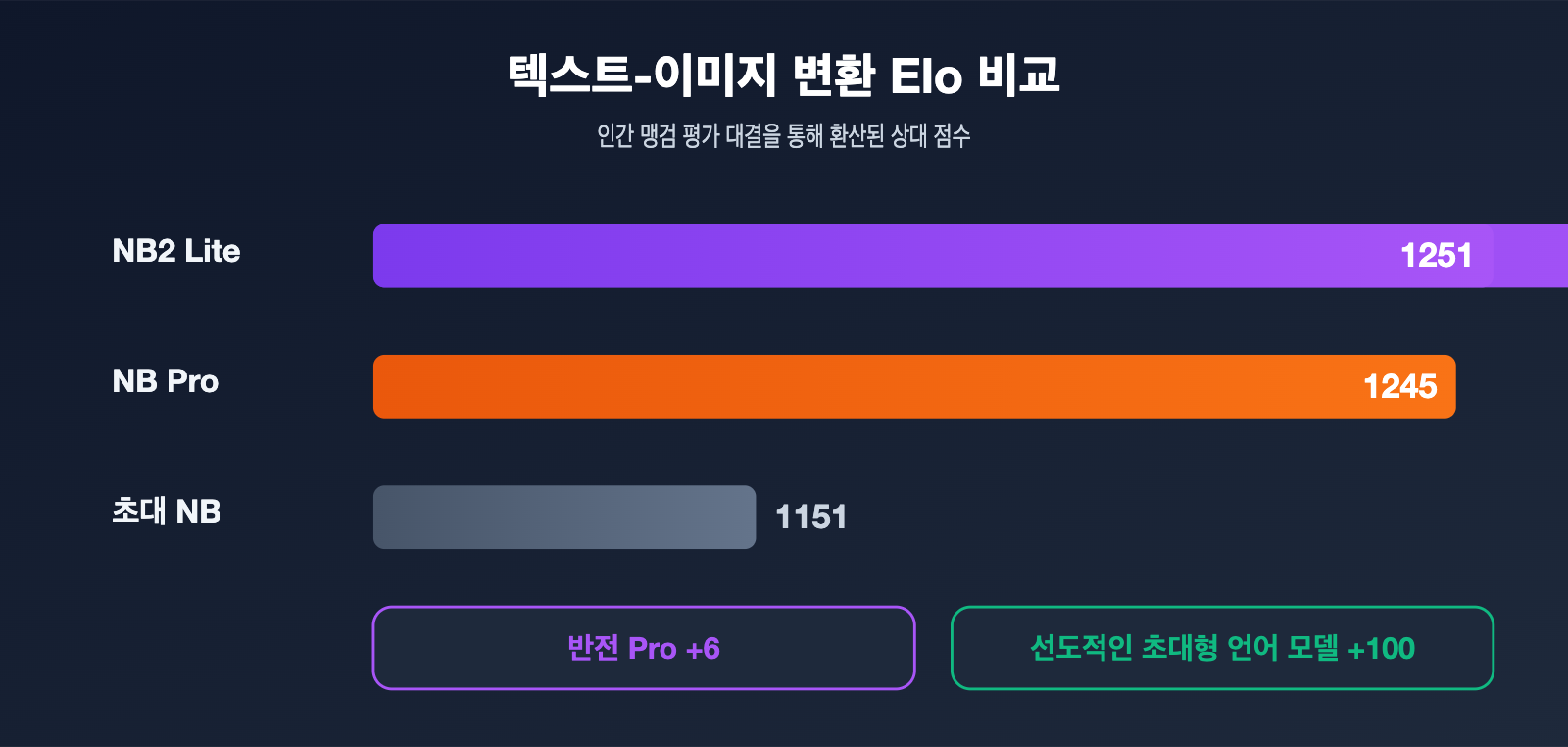Click the NB Pro label
The width and height of the screenshot is (1568, 747).
166,381
